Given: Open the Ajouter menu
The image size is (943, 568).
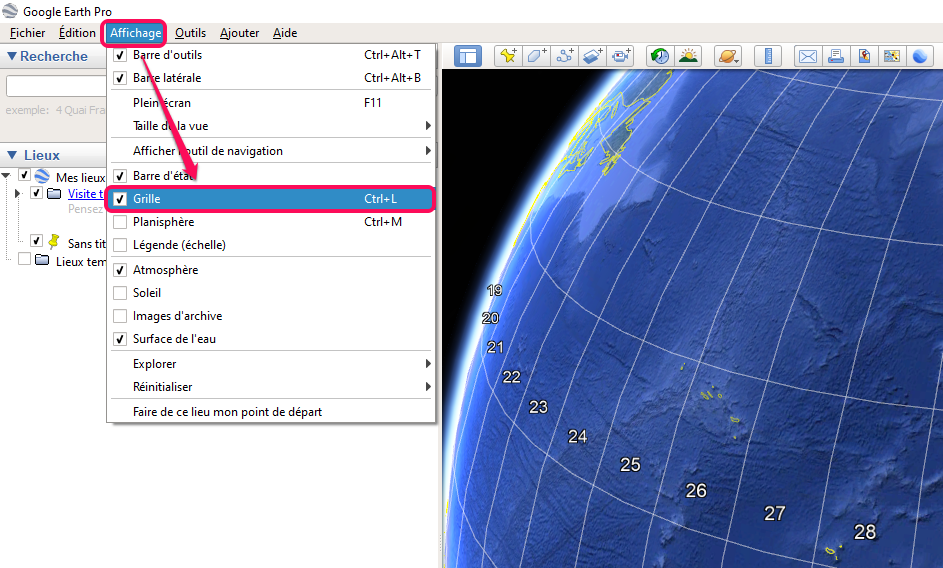Looking at the screenshot, I should [x=239, y=33].
